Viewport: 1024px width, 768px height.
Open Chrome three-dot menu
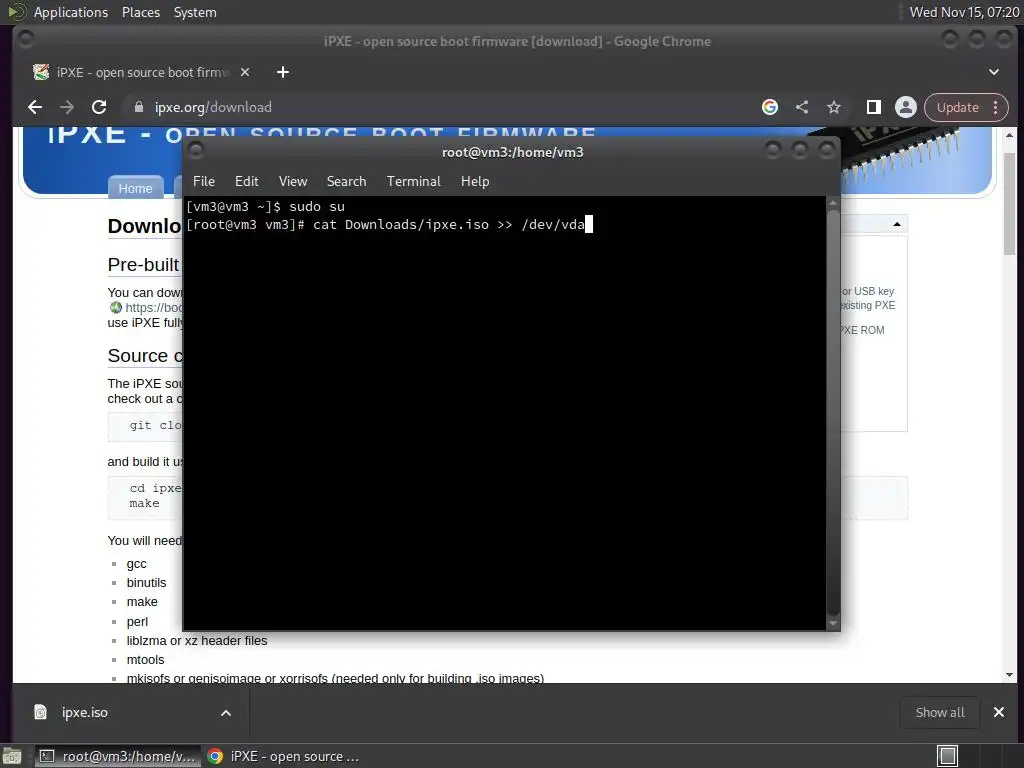point(996,107)
